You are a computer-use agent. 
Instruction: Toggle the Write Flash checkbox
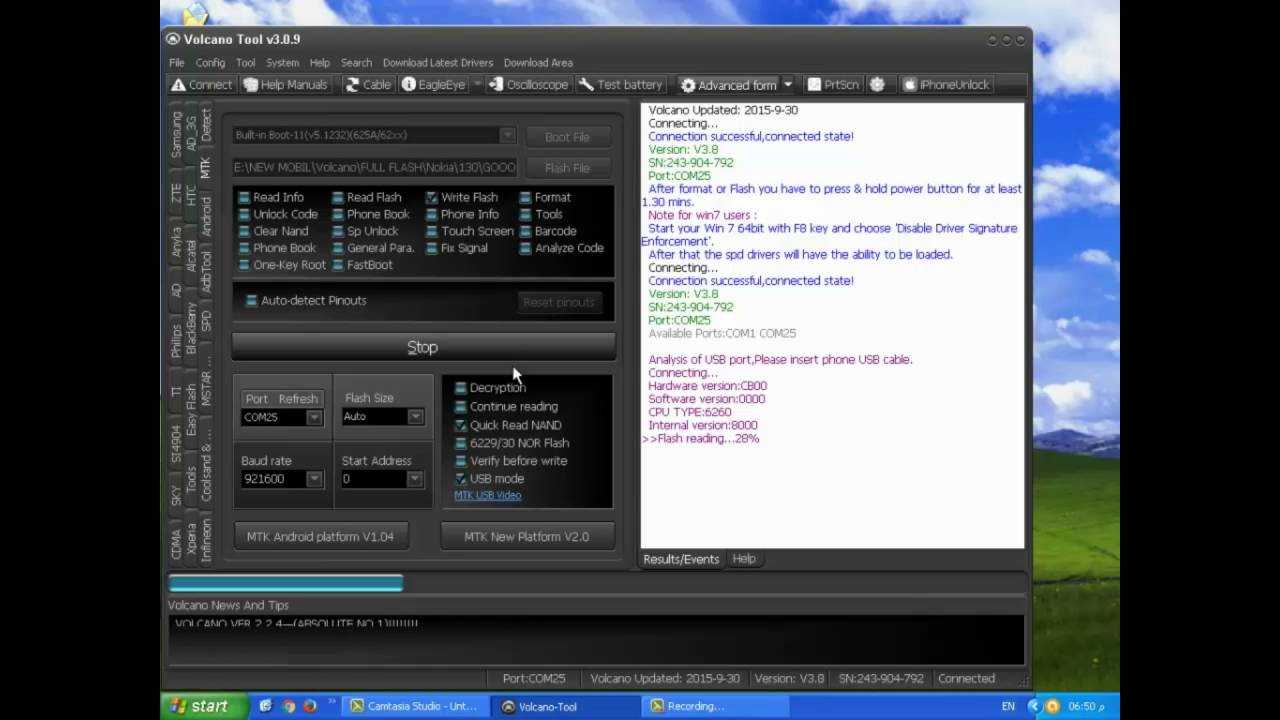pos(432,197)
